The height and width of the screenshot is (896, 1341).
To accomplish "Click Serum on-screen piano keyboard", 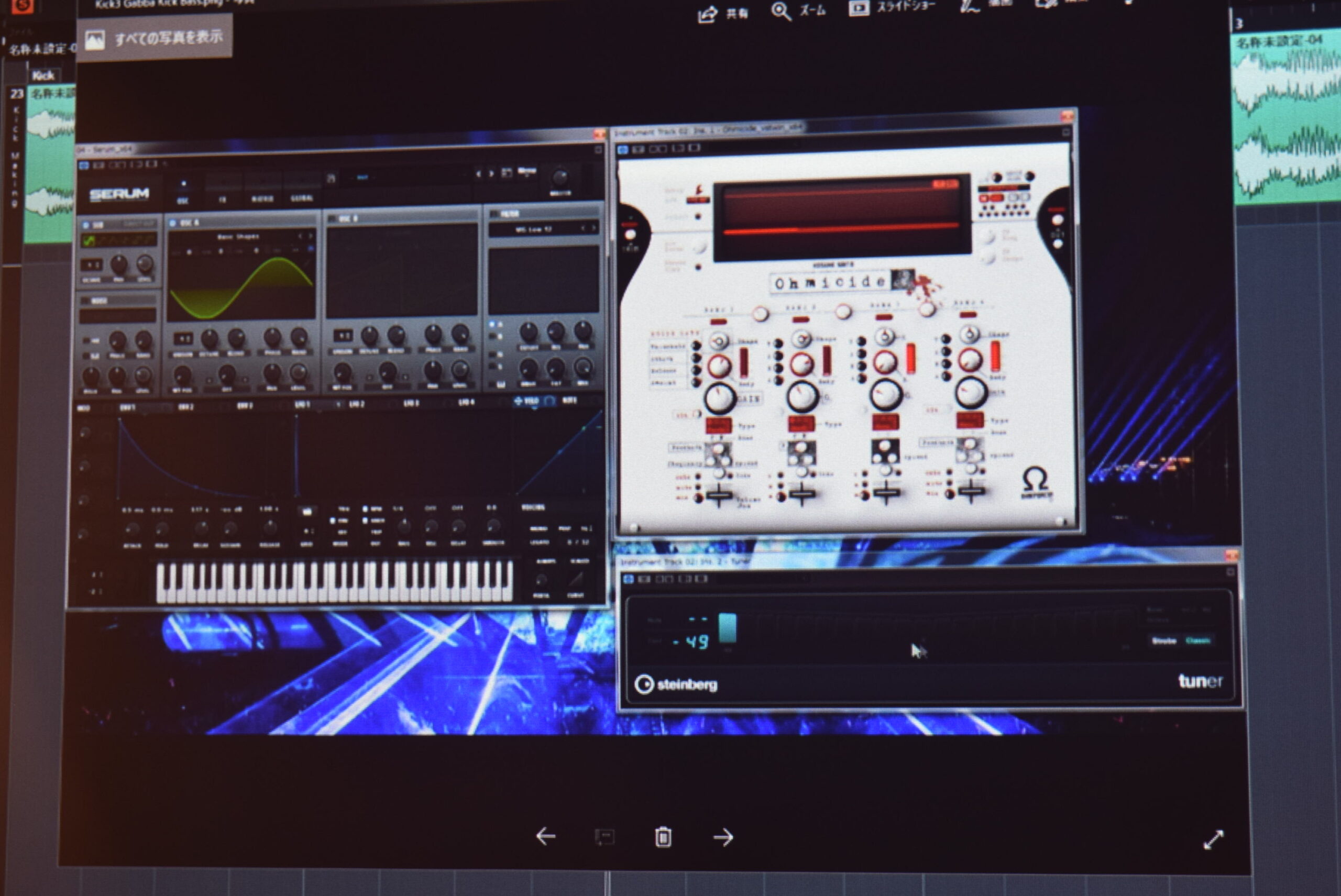I will pyautogui.click(x=334, y=582).
